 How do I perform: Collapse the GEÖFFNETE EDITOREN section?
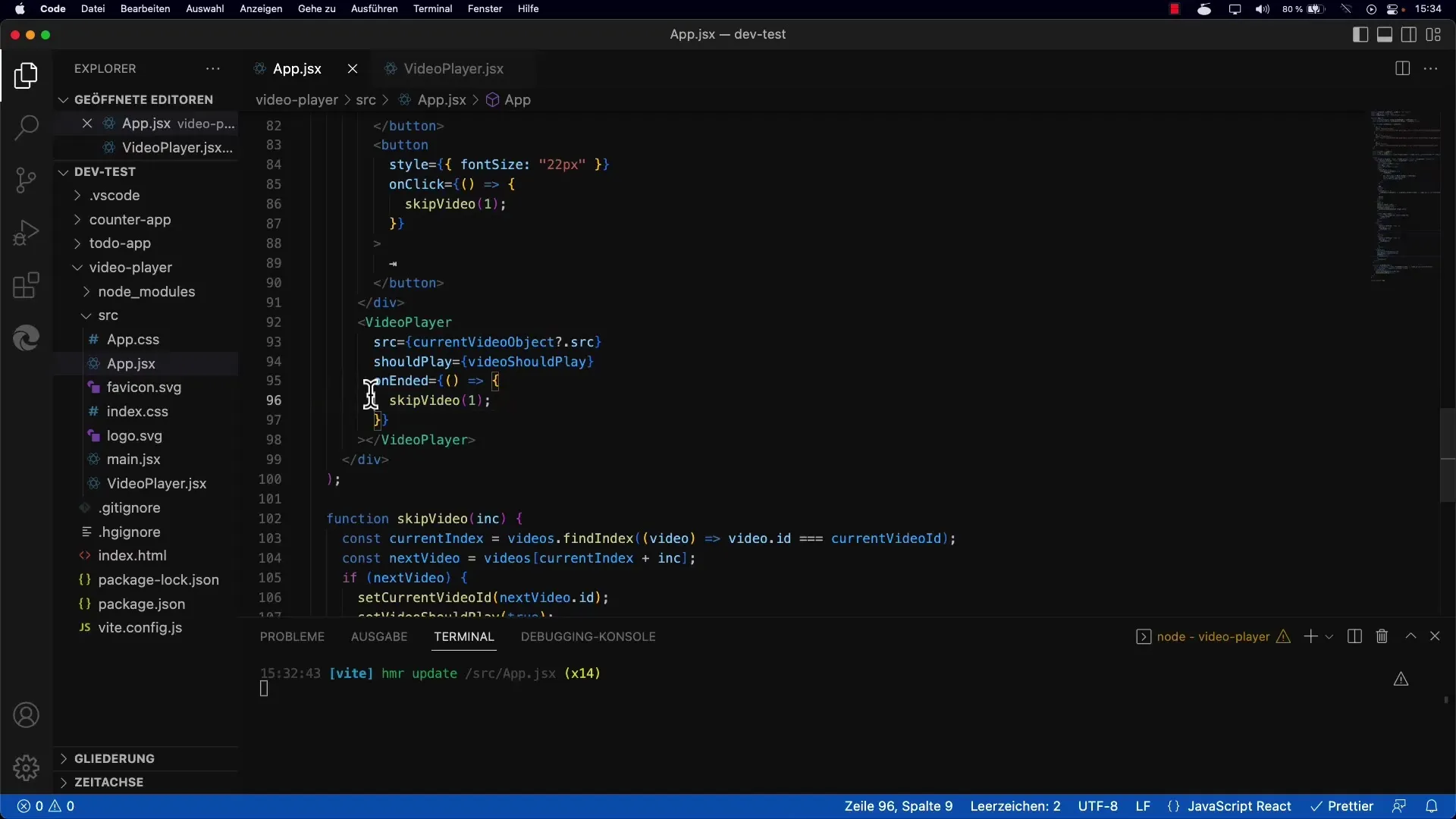[144, 99]
